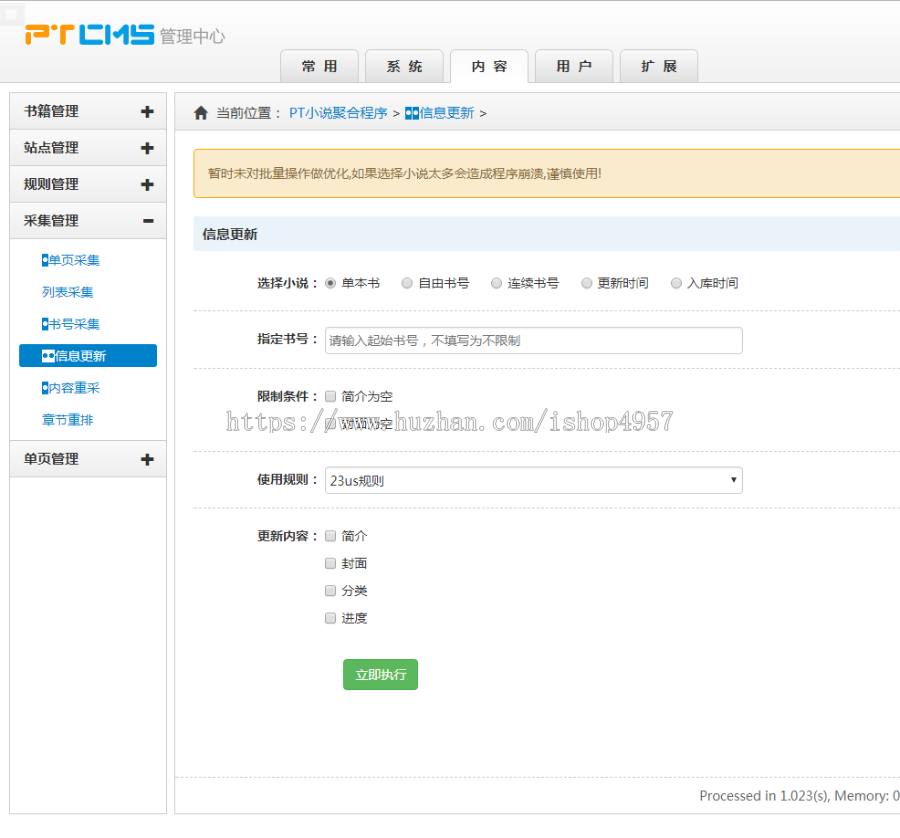Select the 入库时间 radio option
Viewport: 900px width, 838px height.
[x=677, y=283]
